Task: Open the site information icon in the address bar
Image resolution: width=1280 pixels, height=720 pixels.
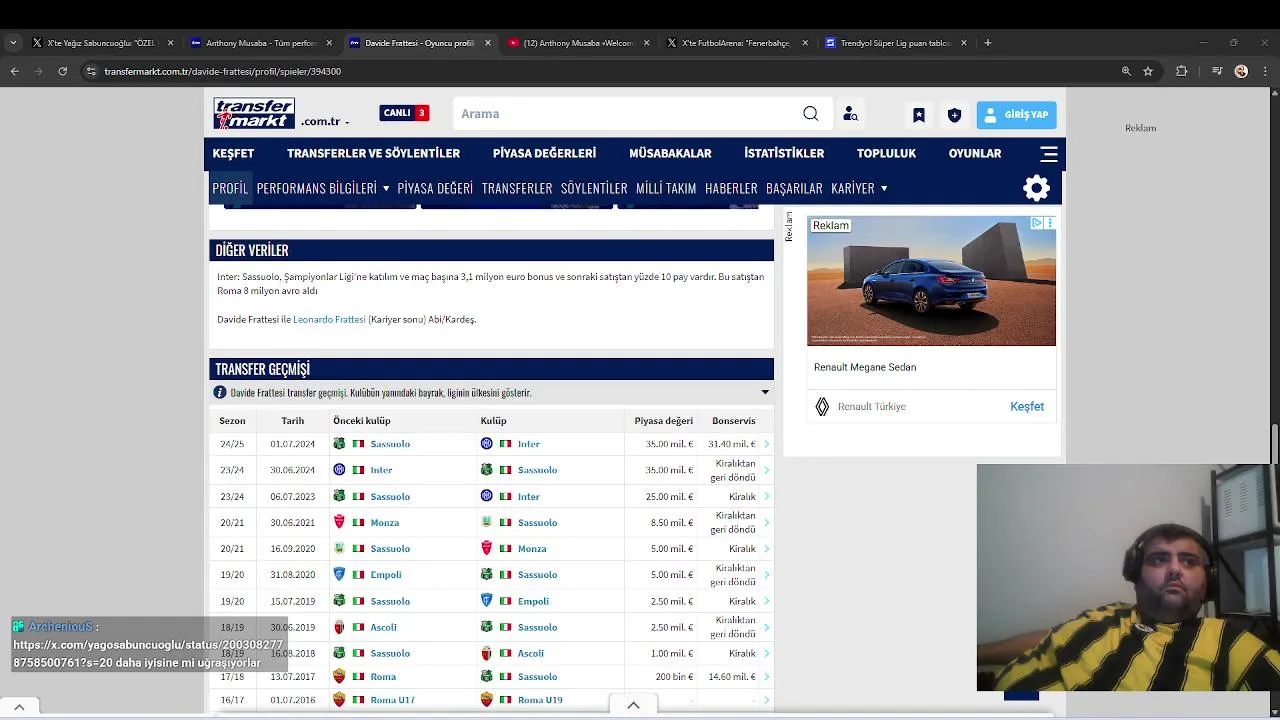Action: point(91,71)
